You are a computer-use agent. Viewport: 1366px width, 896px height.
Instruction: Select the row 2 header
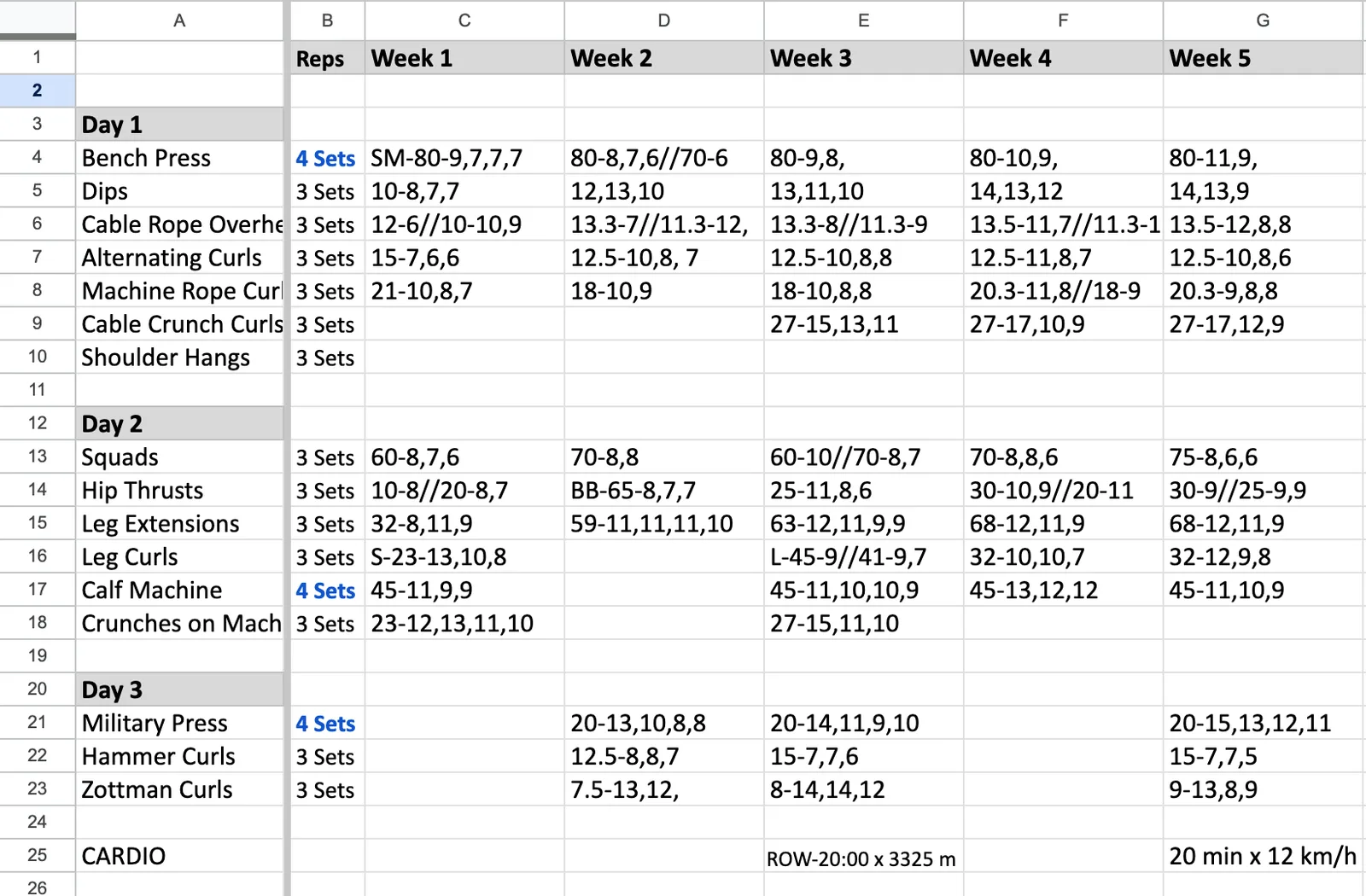click(38, 90)
